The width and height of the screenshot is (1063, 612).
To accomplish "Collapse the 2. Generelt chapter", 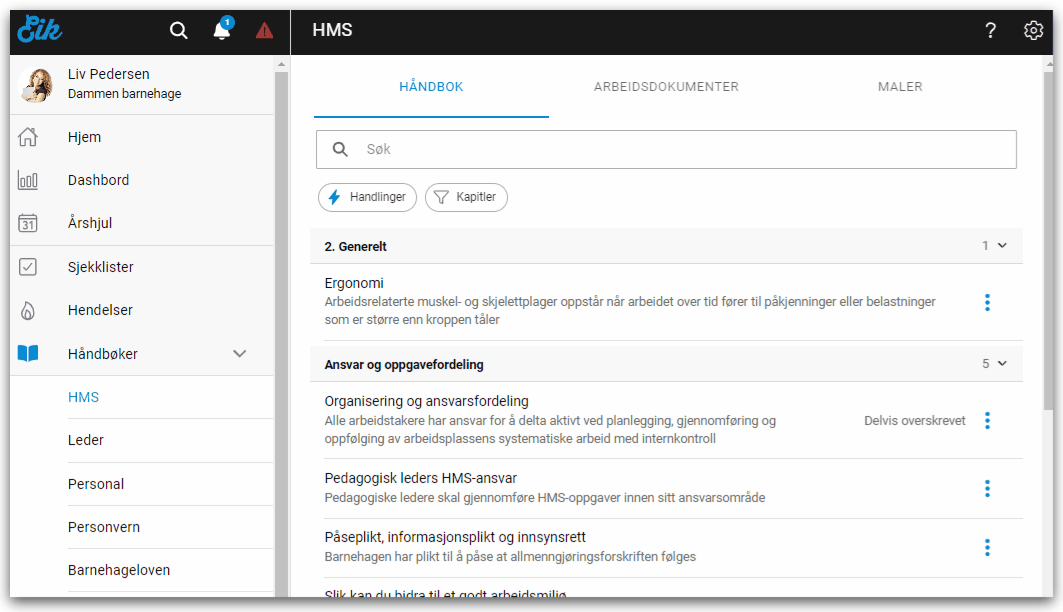I will tap(1002, 246).
